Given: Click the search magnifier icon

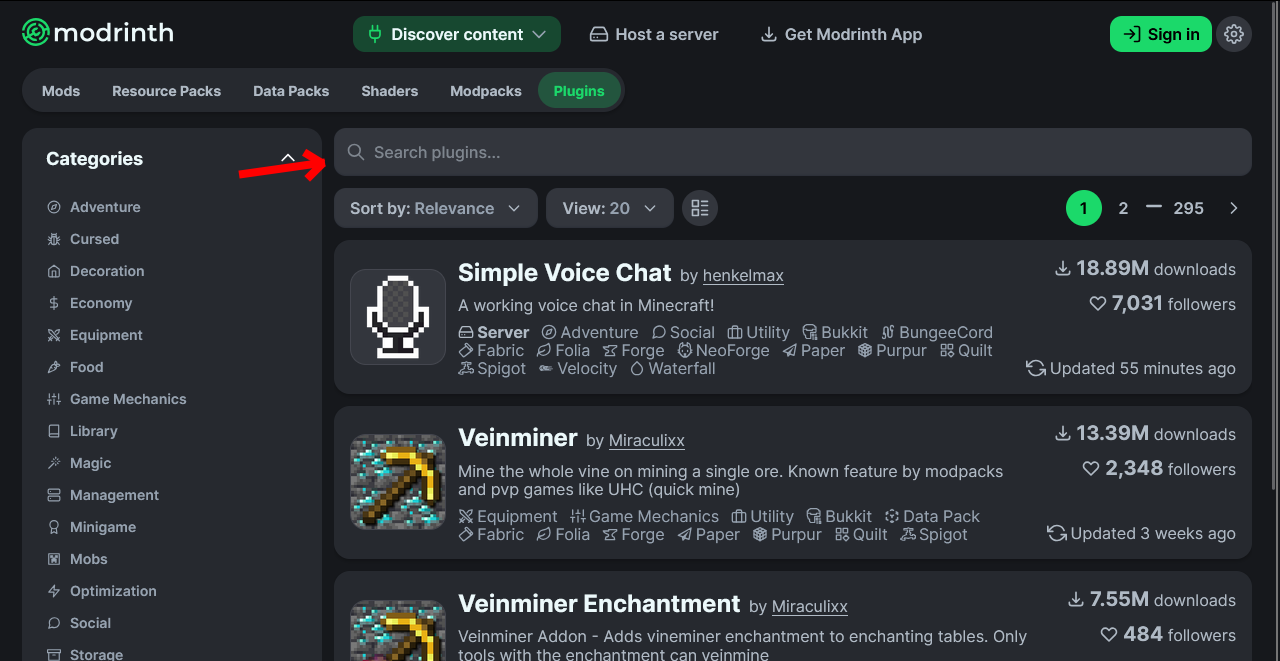Looking at the screenshot, I should pyautogui.click(x=355, y=152).
